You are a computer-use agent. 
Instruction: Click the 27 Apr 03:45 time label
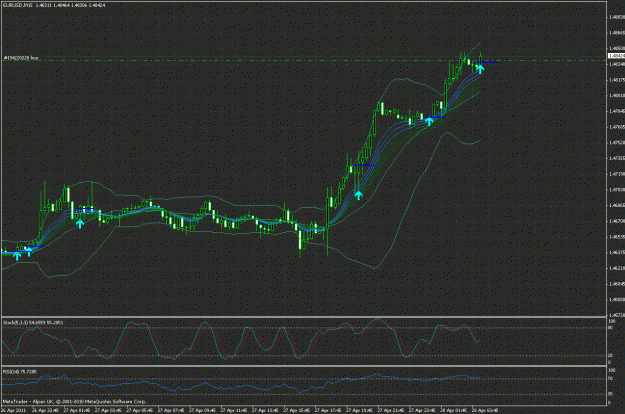point(108,410)
